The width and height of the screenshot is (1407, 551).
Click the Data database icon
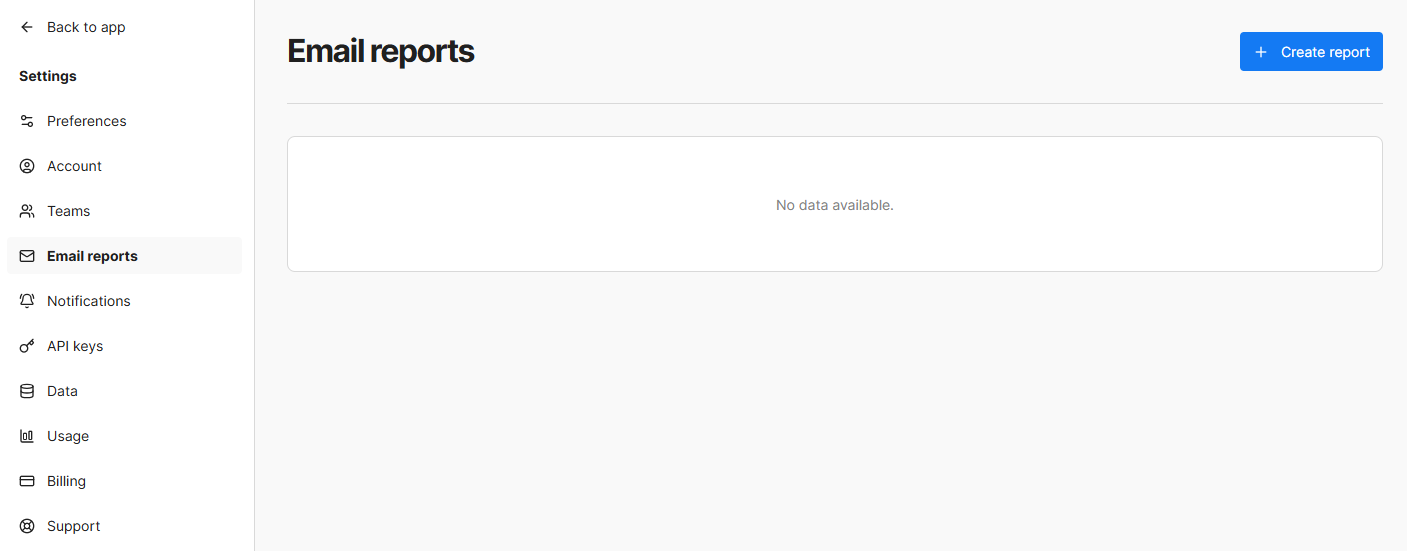pyautogui.click(x=27, y=391)
